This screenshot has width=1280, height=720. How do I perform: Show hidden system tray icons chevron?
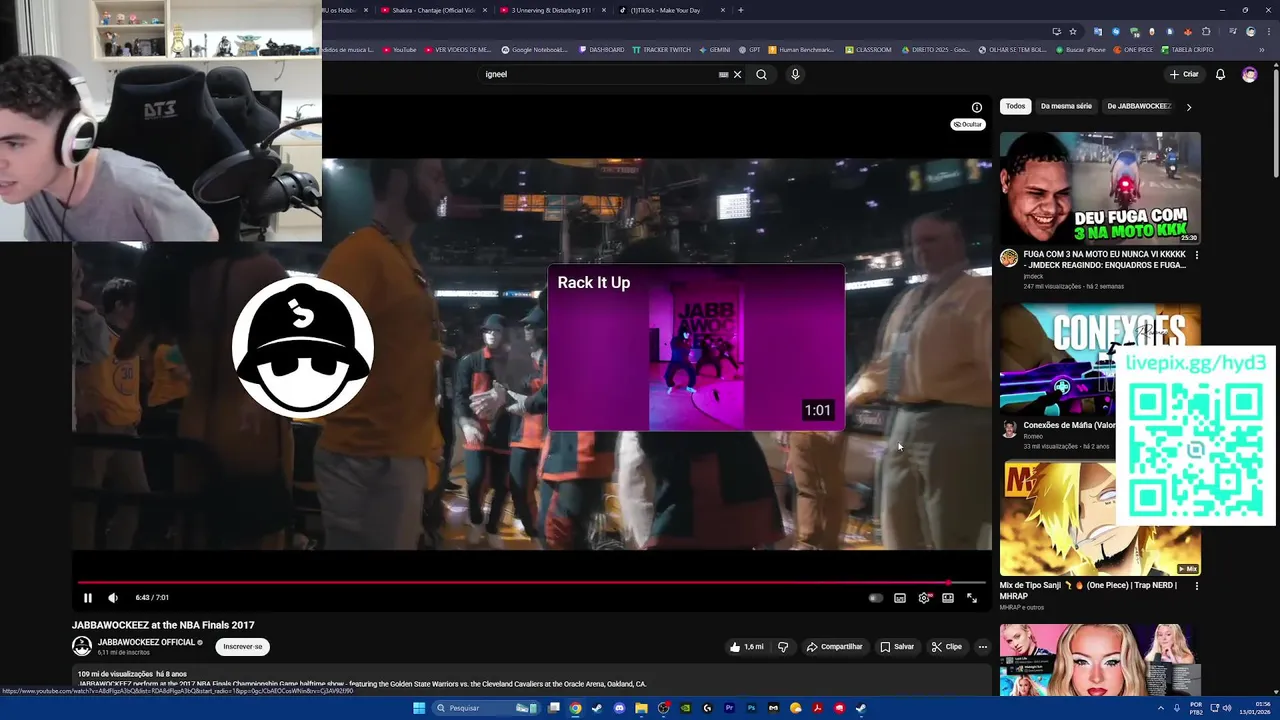coord(1161,708)
